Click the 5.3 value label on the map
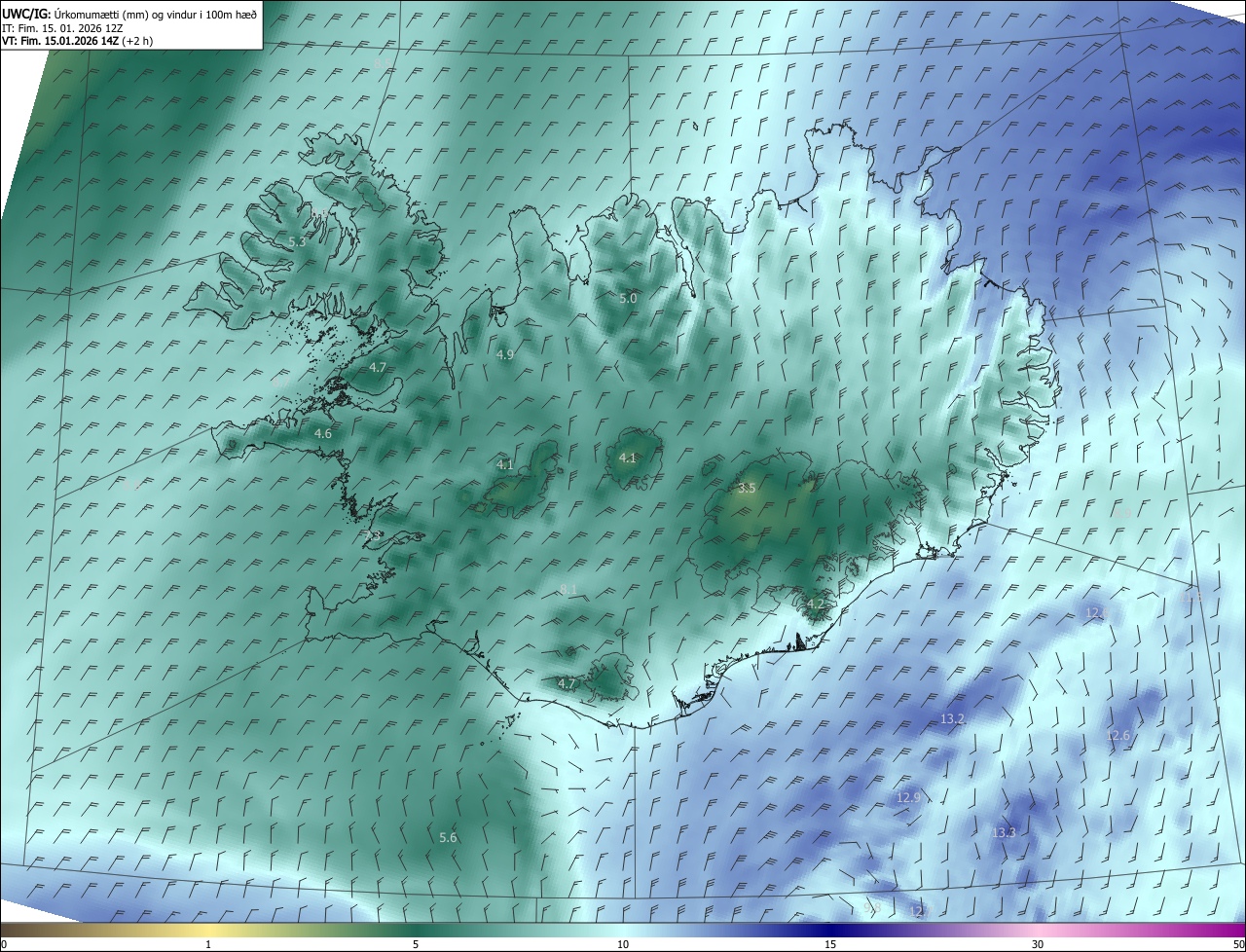The width and height of the screenshot is (1246, 952). click(297, 241)
